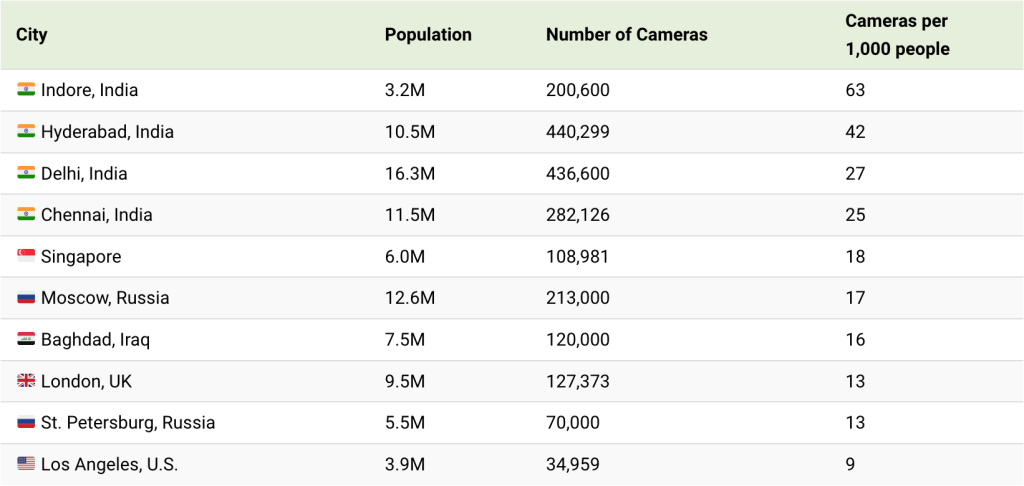This screenshot has width=1024, height=486.
Task: Click Moscow's 12.6M population value
Action: (409, 298)
